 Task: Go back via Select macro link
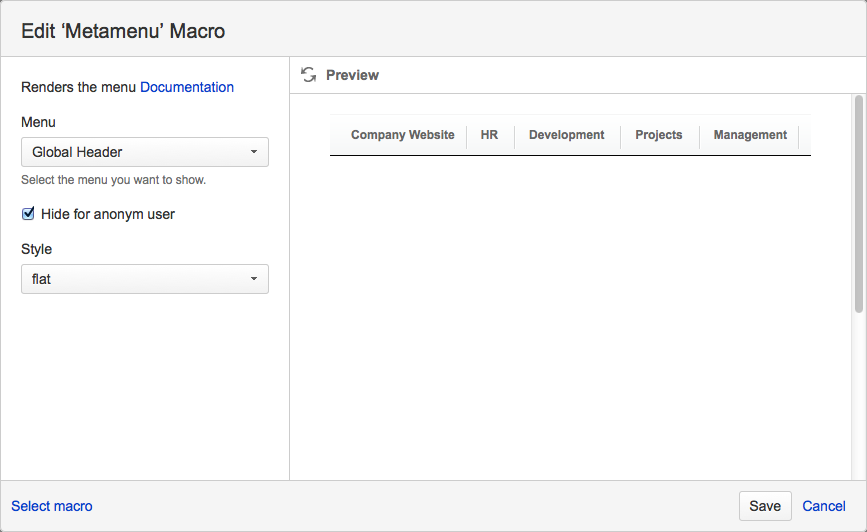pos(52,506)
